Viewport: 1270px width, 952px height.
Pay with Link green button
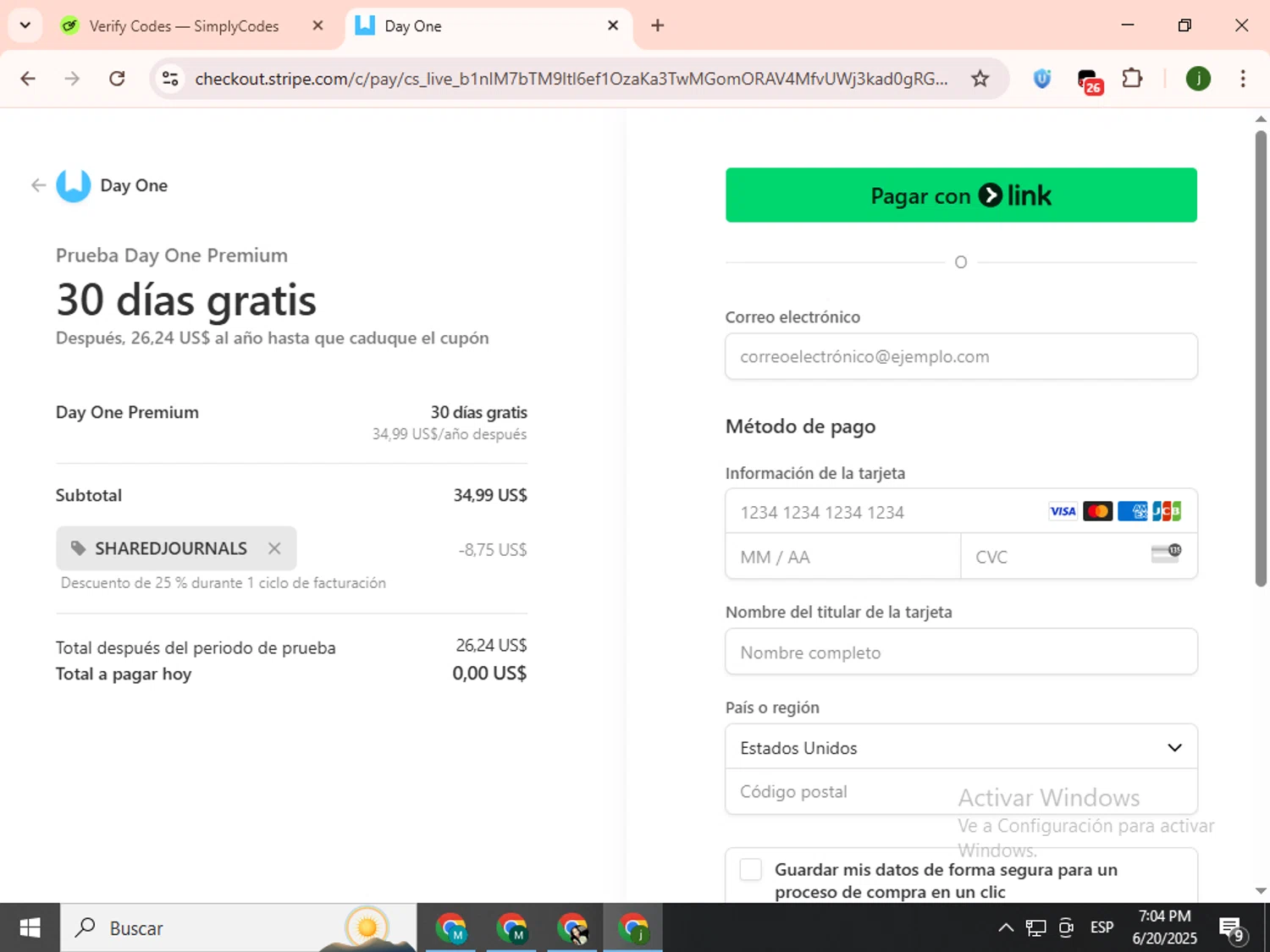tap(961, 195)
